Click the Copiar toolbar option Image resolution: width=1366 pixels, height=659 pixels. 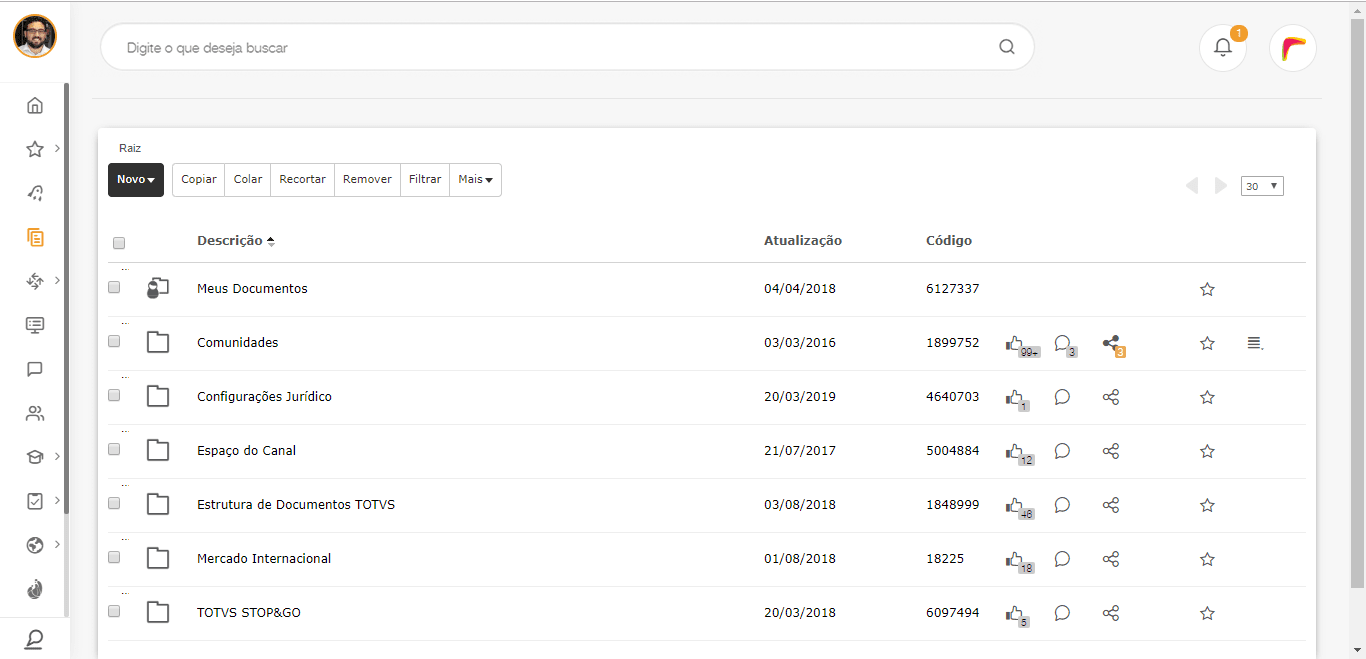coord(199,180)
